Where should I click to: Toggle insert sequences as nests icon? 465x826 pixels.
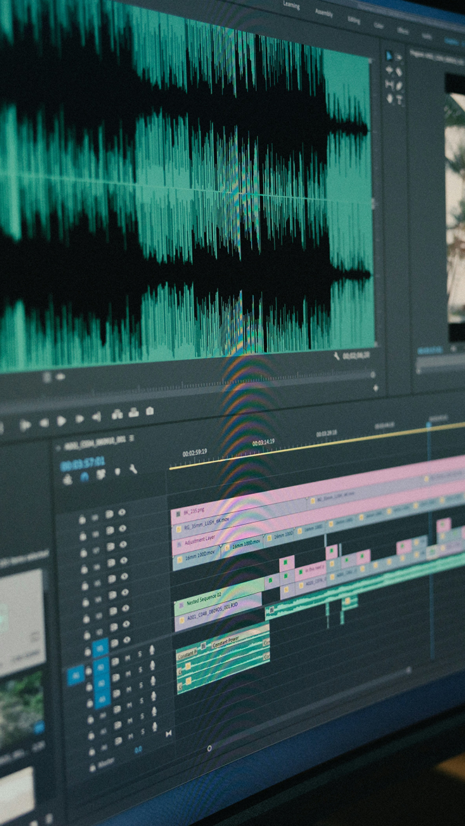(67, 479)
